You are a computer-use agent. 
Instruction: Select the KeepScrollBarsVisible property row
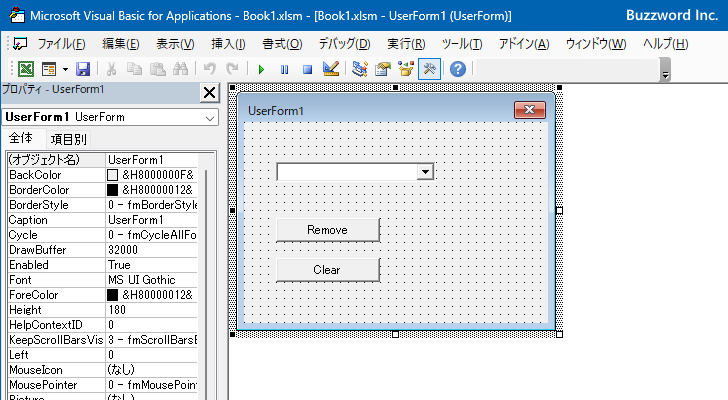click(102, 340)
